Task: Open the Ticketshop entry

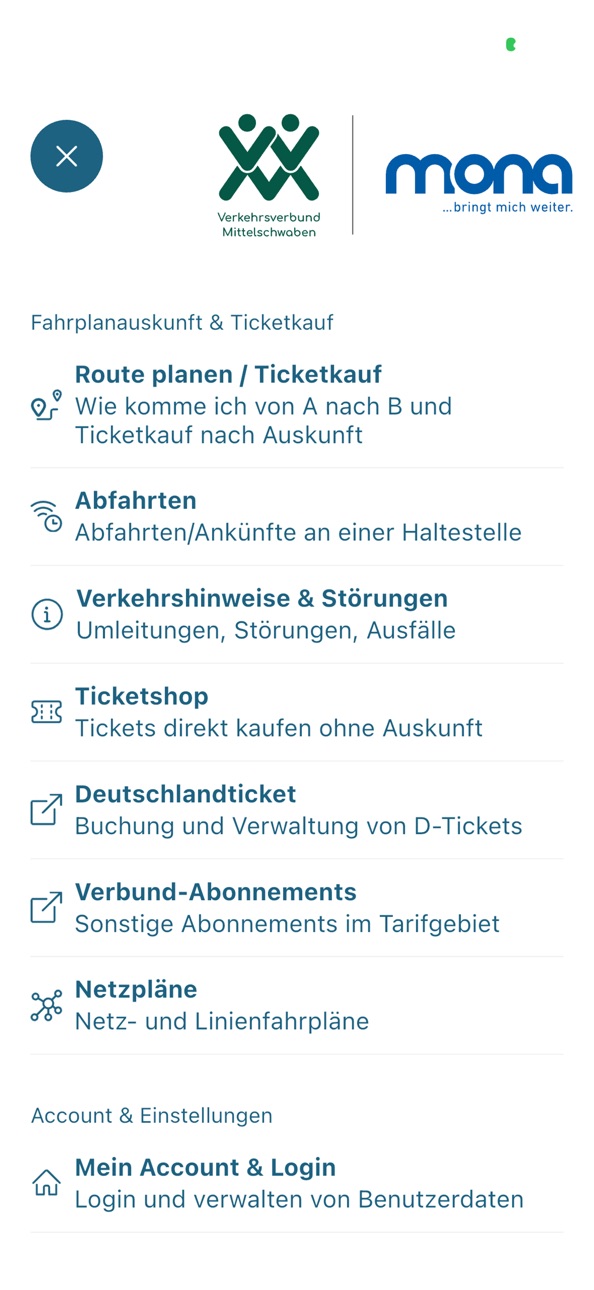Action: pos(297,712)
